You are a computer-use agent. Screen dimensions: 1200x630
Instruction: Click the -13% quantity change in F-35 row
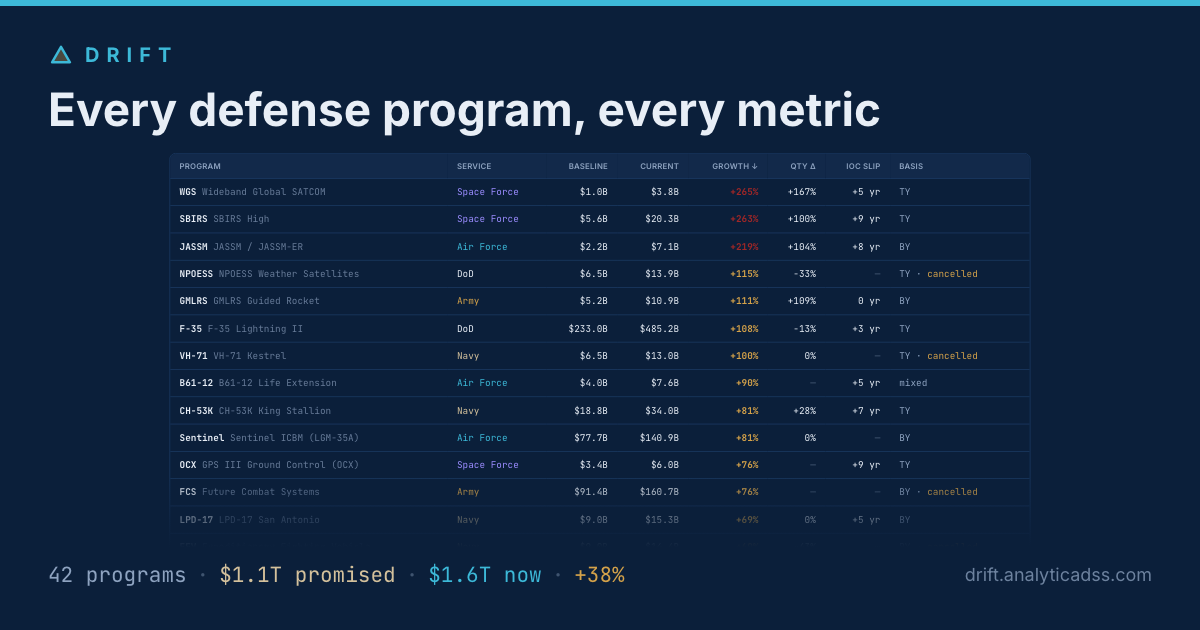[805, 329]
